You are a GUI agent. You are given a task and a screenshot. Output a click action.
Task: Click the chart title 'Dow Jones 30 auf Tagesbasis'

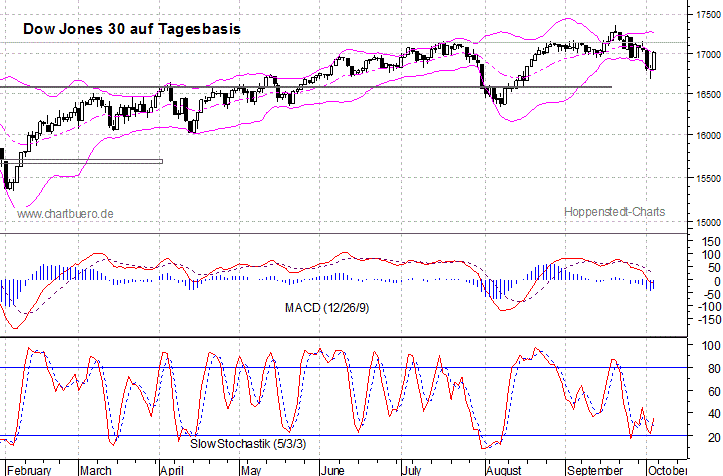(132, 29)
